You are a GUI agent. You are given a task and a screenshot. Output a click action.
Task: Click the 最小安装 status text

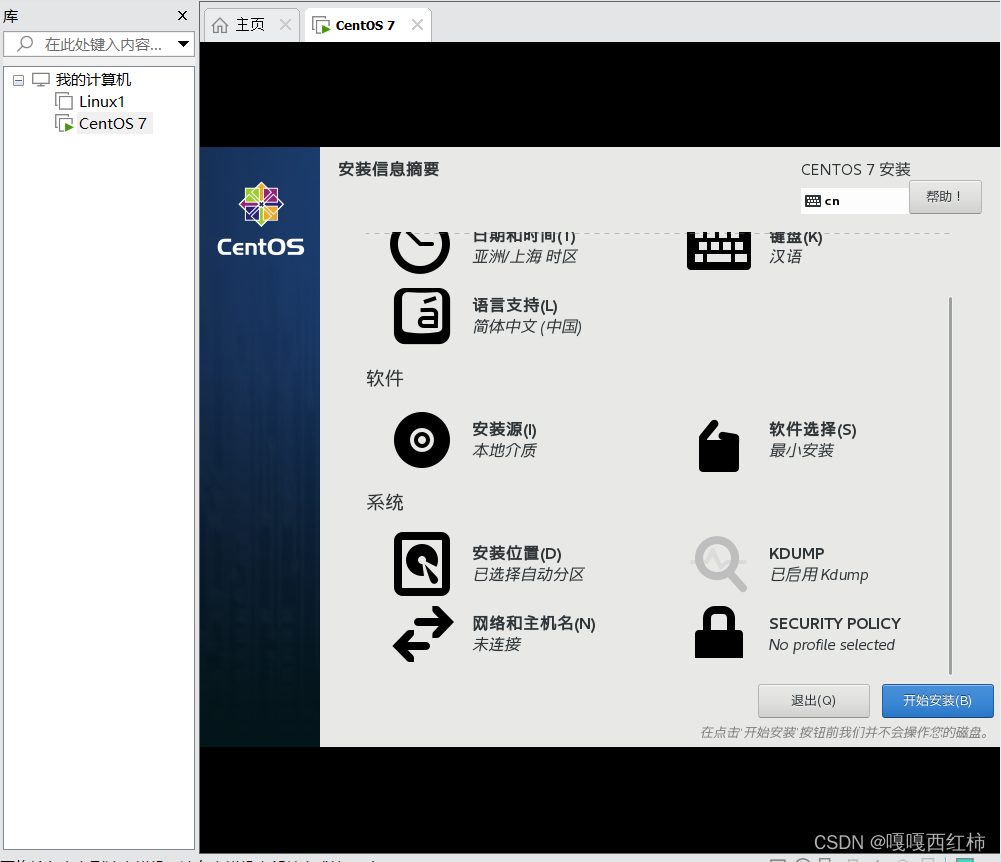801,451
